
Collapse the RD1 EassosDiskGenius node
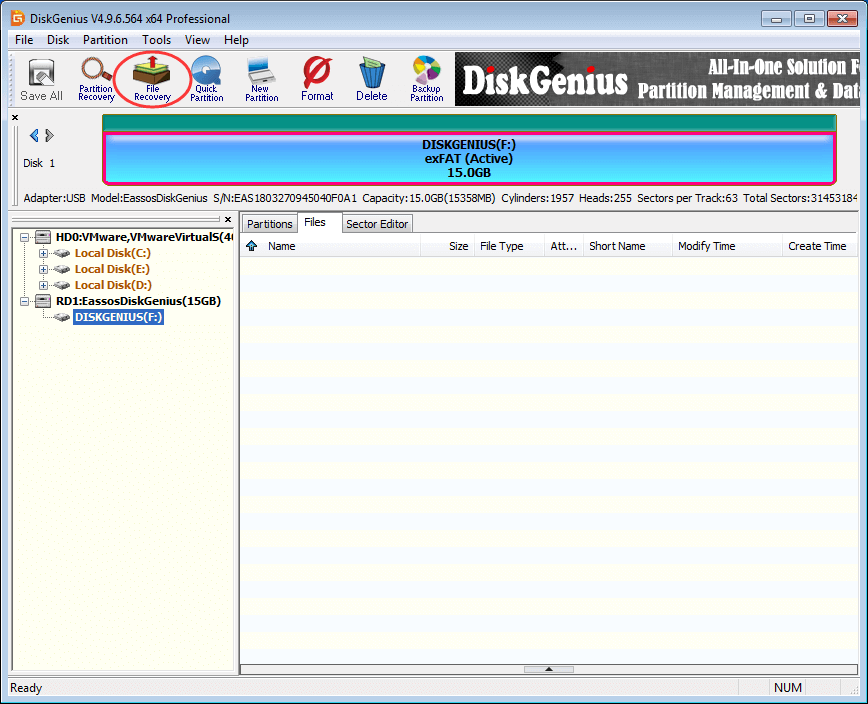(x=24, y=302)
